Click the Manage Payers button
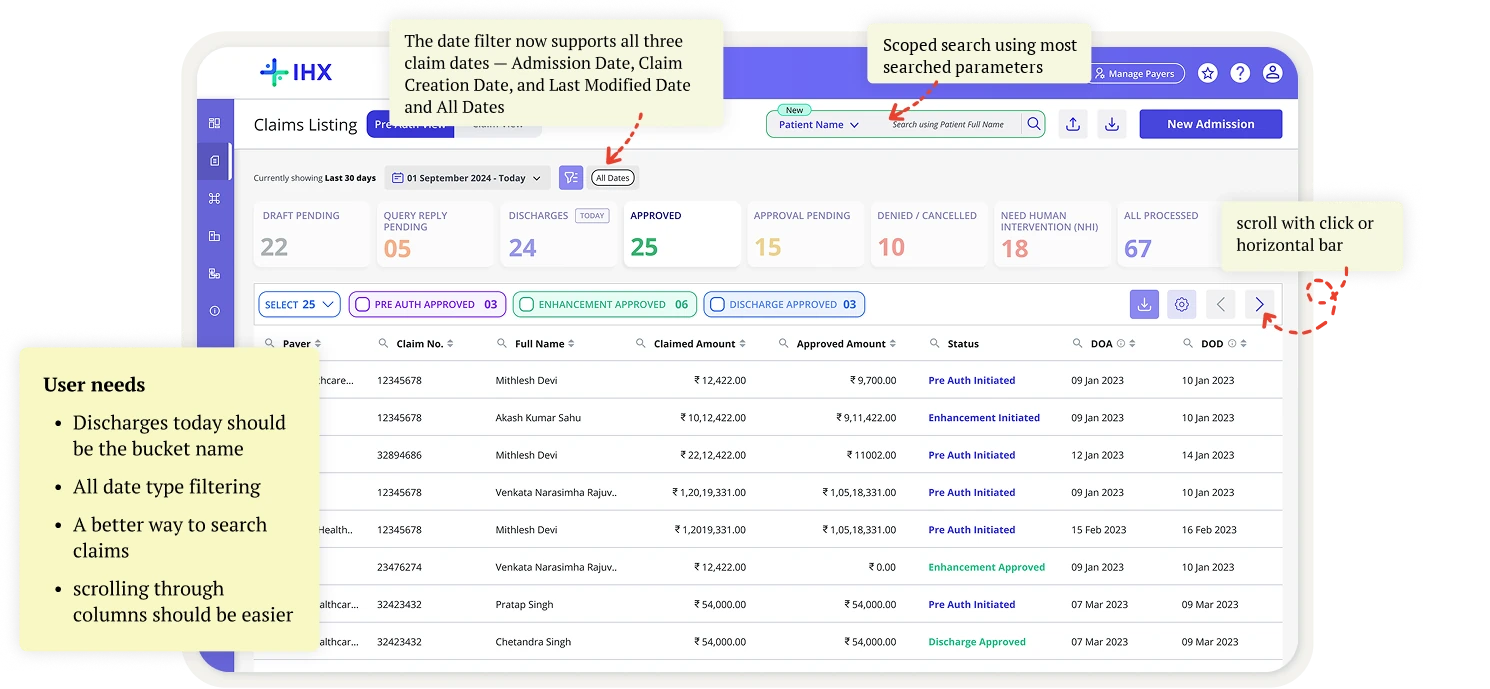Screen dimensions: 1490x689 tap(1135, 73)
